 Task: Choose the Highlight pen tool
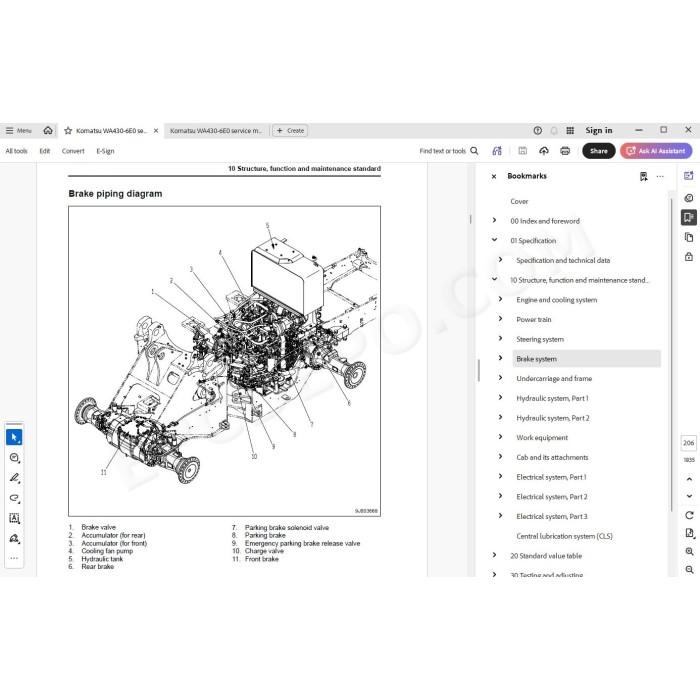click(14, 478)
